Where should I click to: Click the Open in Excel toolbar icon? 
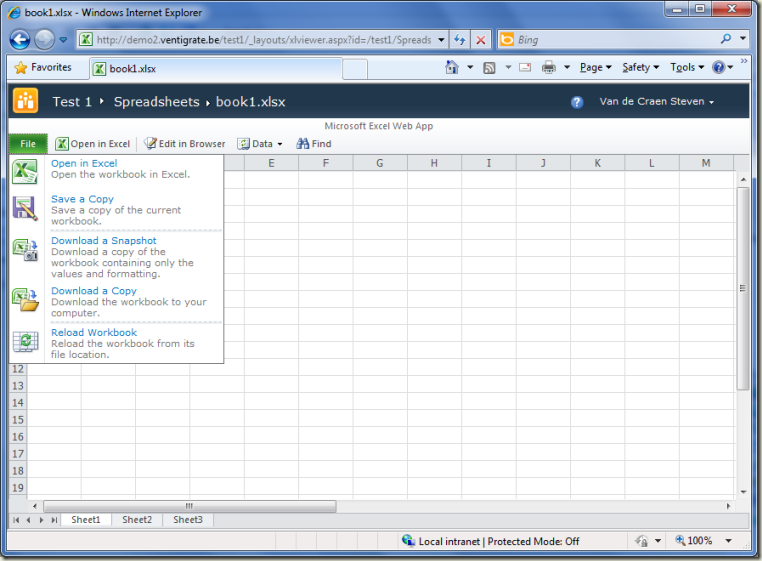tap(62, 144)
